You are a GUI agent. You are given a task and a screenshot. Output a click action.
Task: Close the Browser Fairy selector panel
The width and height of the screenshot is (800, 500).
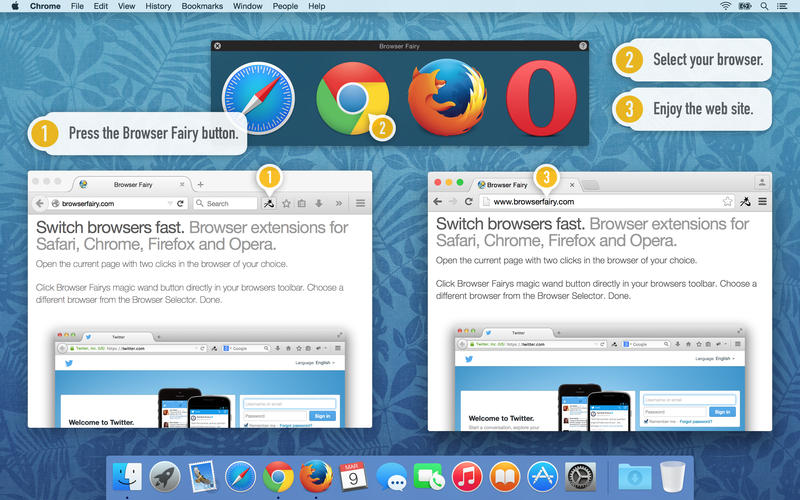click(217, 46)
